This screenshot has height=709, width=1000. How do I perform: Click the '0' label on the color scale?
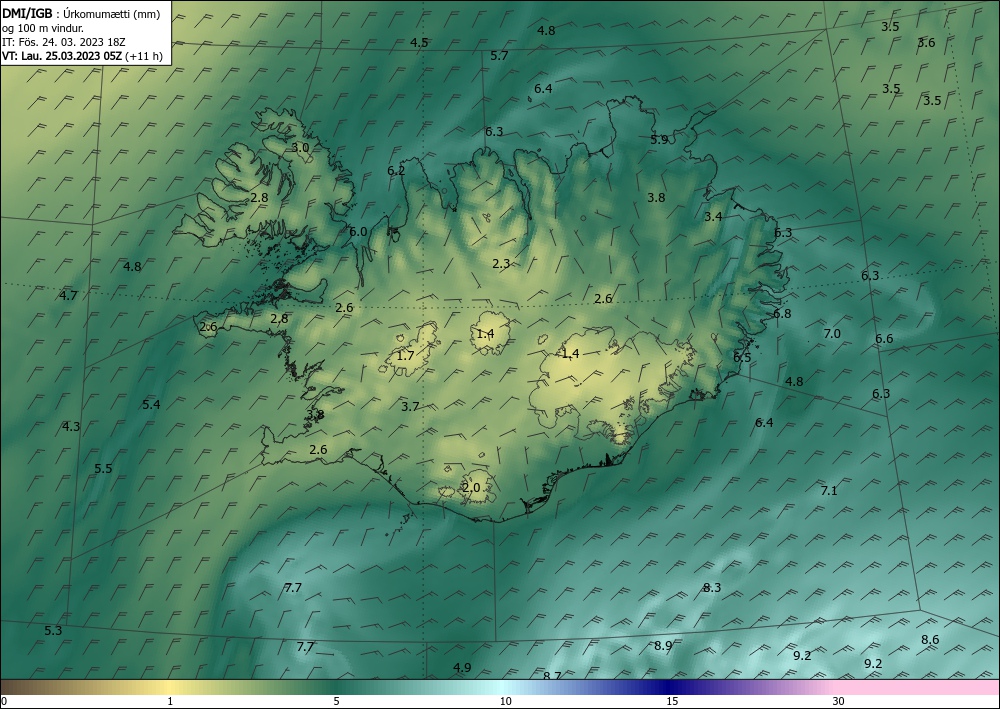pos(4,701)
